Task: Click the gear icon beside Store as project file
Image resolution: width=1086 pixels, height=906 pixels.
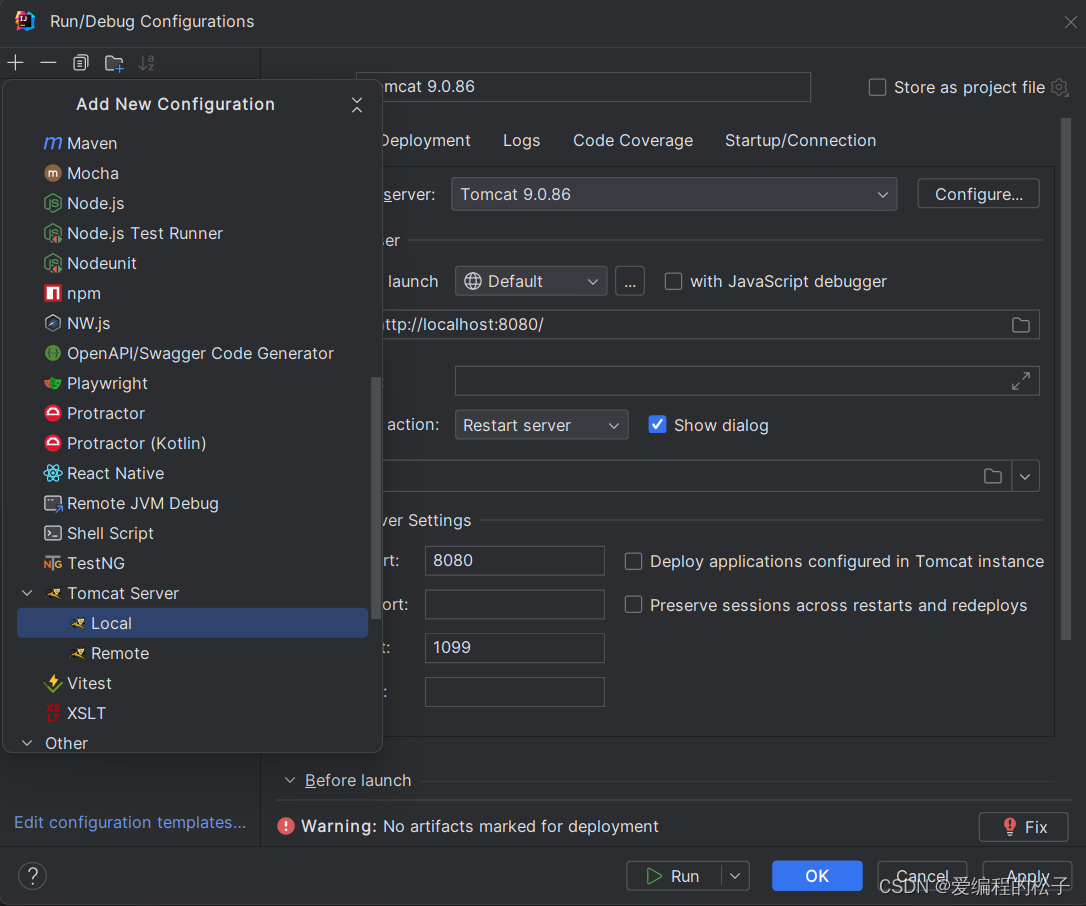Action: click(x=1060, y=87)
